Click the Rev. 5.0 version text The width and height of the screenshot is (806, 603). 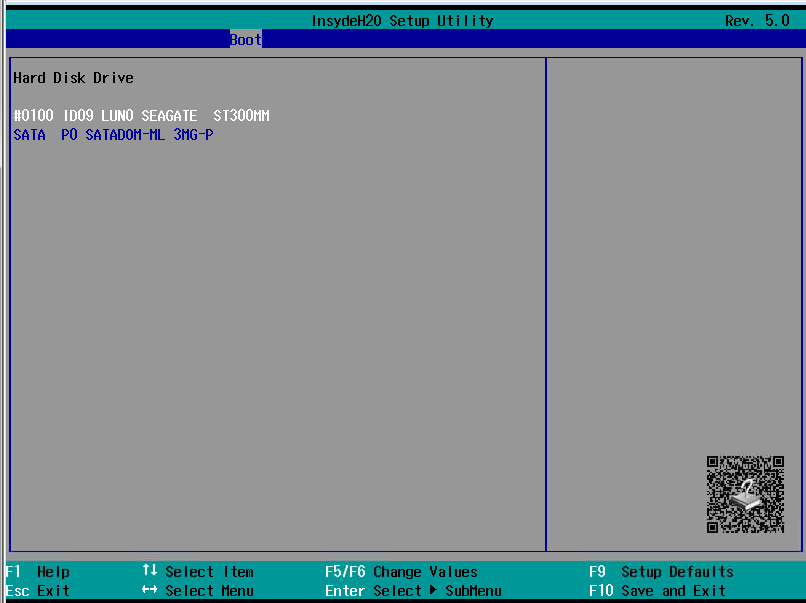[757, 21]
